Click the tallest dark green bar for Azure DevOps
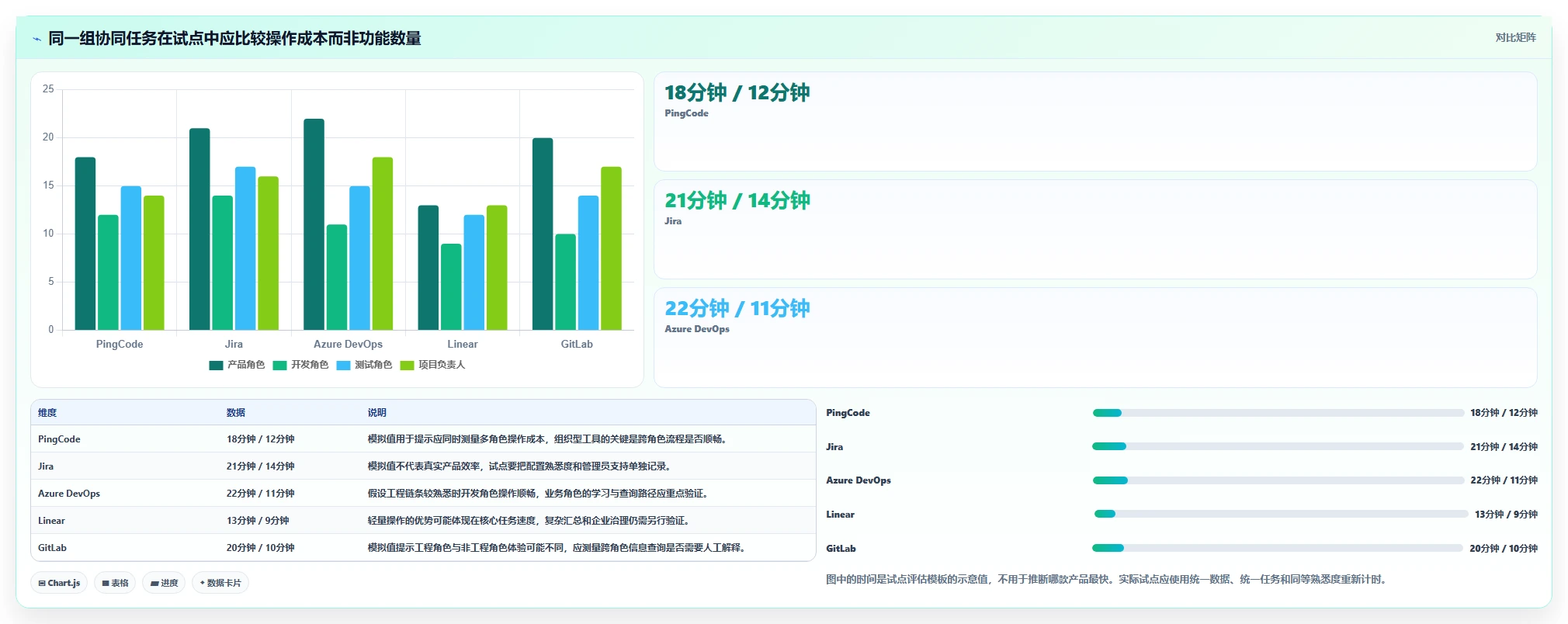This screenshot has width=1568, height=624. [x=314, y=224]
